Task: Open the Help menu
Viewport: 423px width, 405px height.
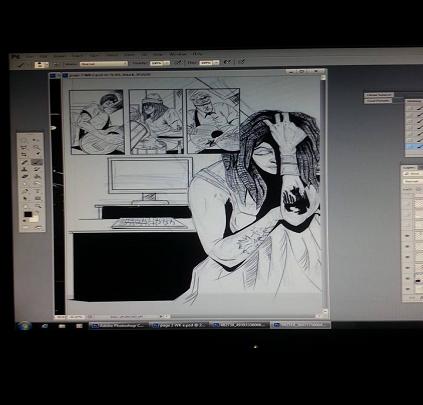Action: click(x=197, y=54)
